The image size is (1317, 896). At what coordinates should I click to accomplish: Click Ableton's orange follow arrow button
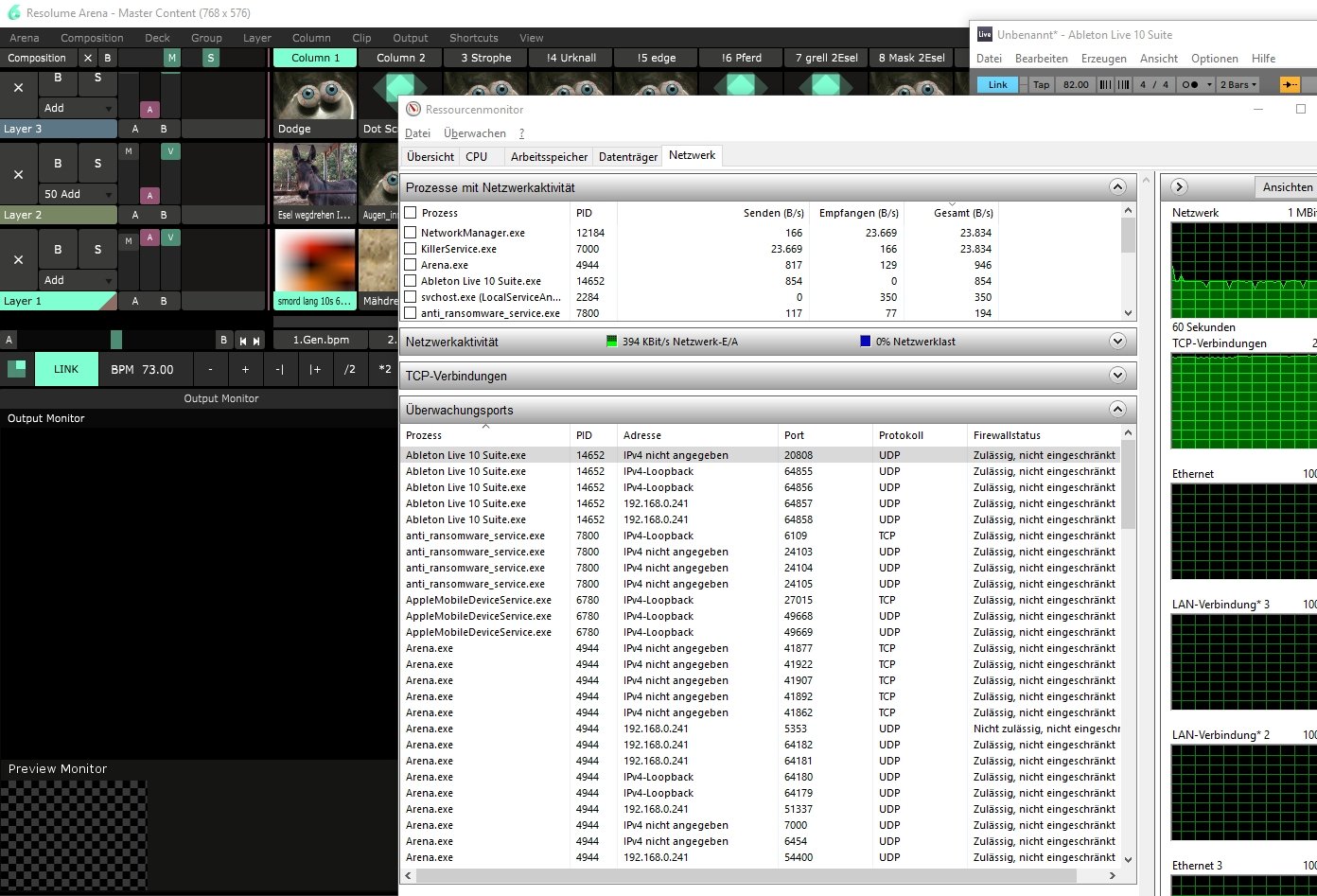pyautogui.click(x=1290, y=84)
